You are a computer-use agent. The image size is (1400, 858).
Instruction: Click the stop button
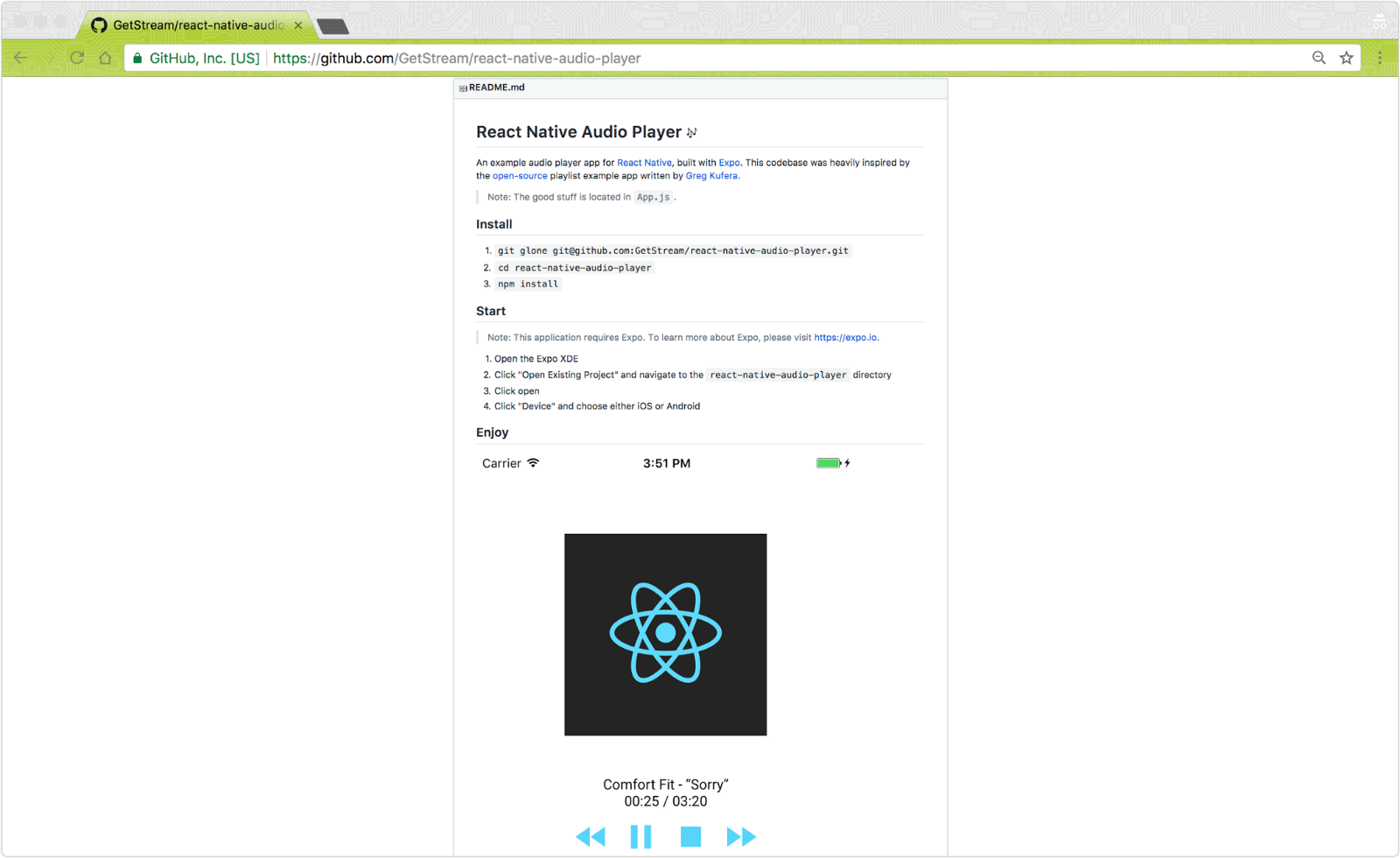coord(690,837)
